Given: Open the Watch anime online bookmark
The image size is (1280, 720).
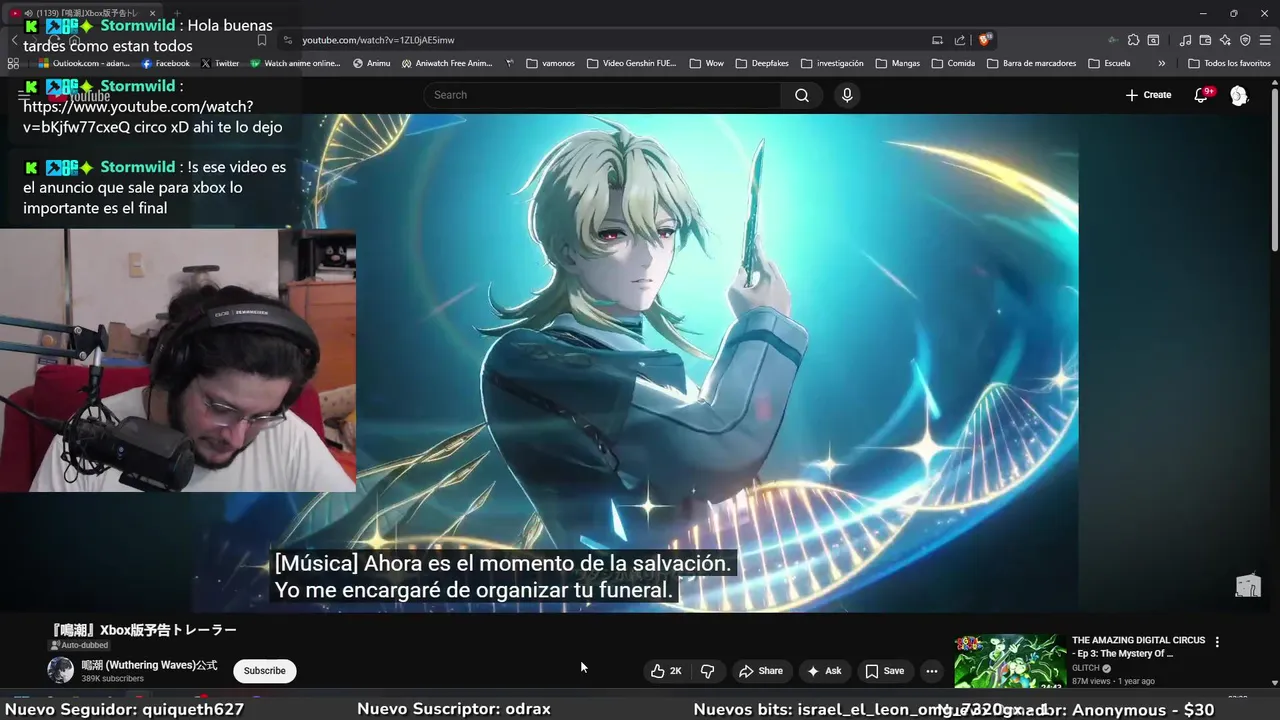Looking at the screenshot, I should (x=296, y=63).
